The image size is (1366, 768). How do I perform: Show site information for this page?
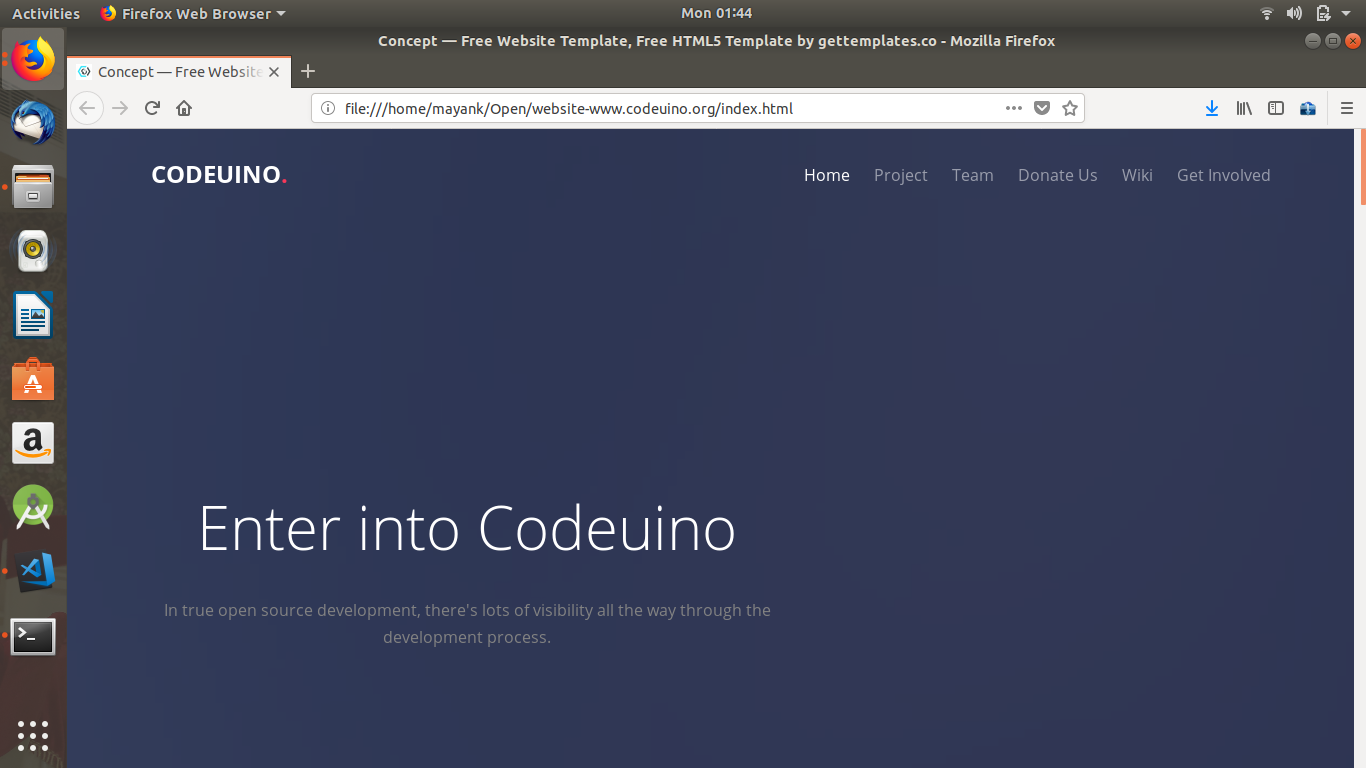point(327,108)
